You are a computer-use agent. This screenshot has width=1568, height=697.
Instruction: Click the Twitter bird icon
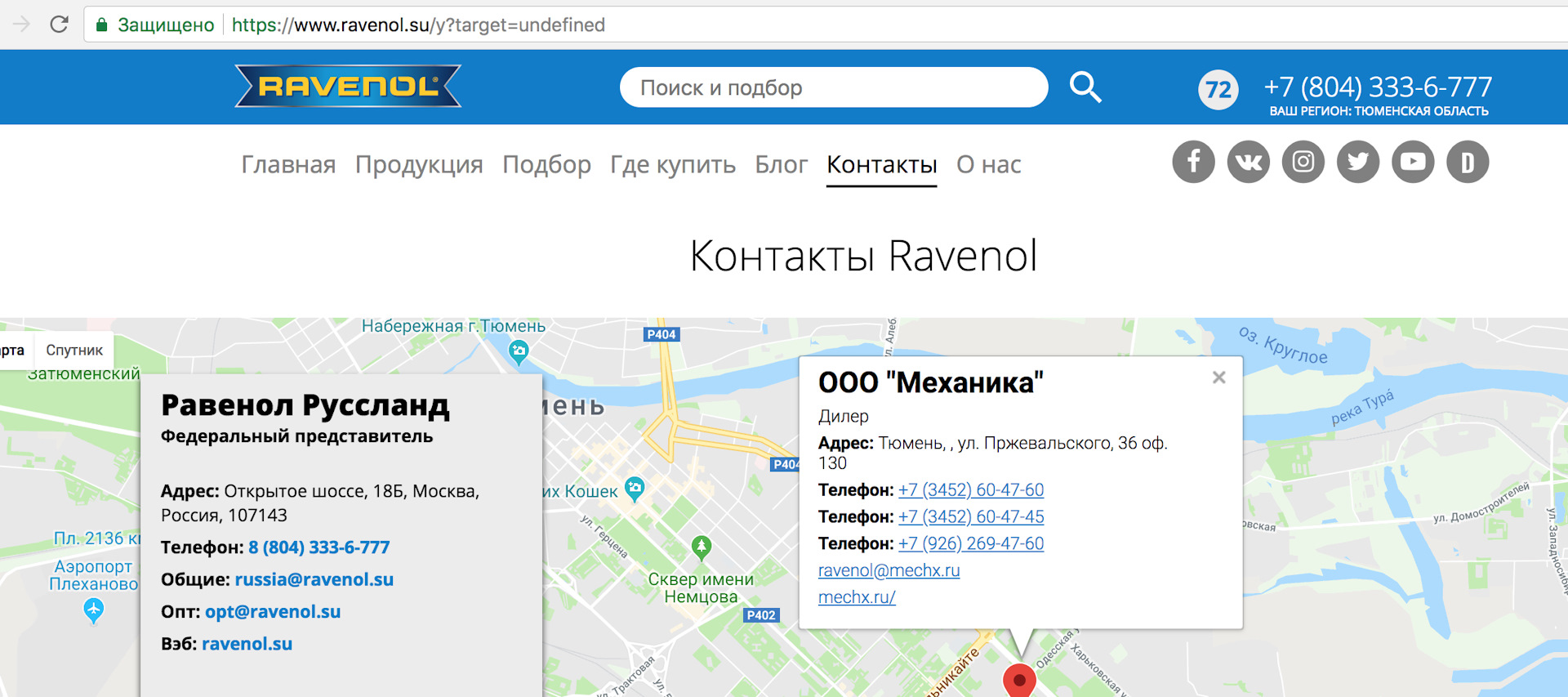click(1357, 162)
